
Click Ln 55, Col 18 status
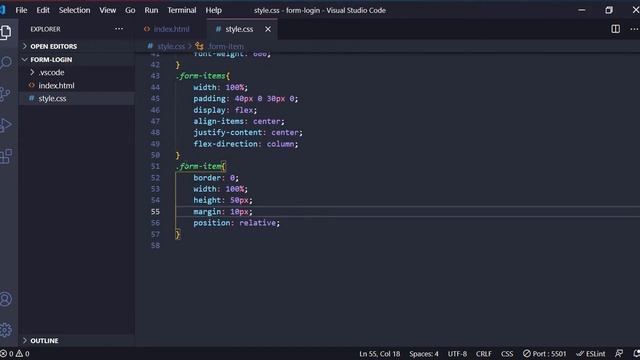[x=380, y=353]
